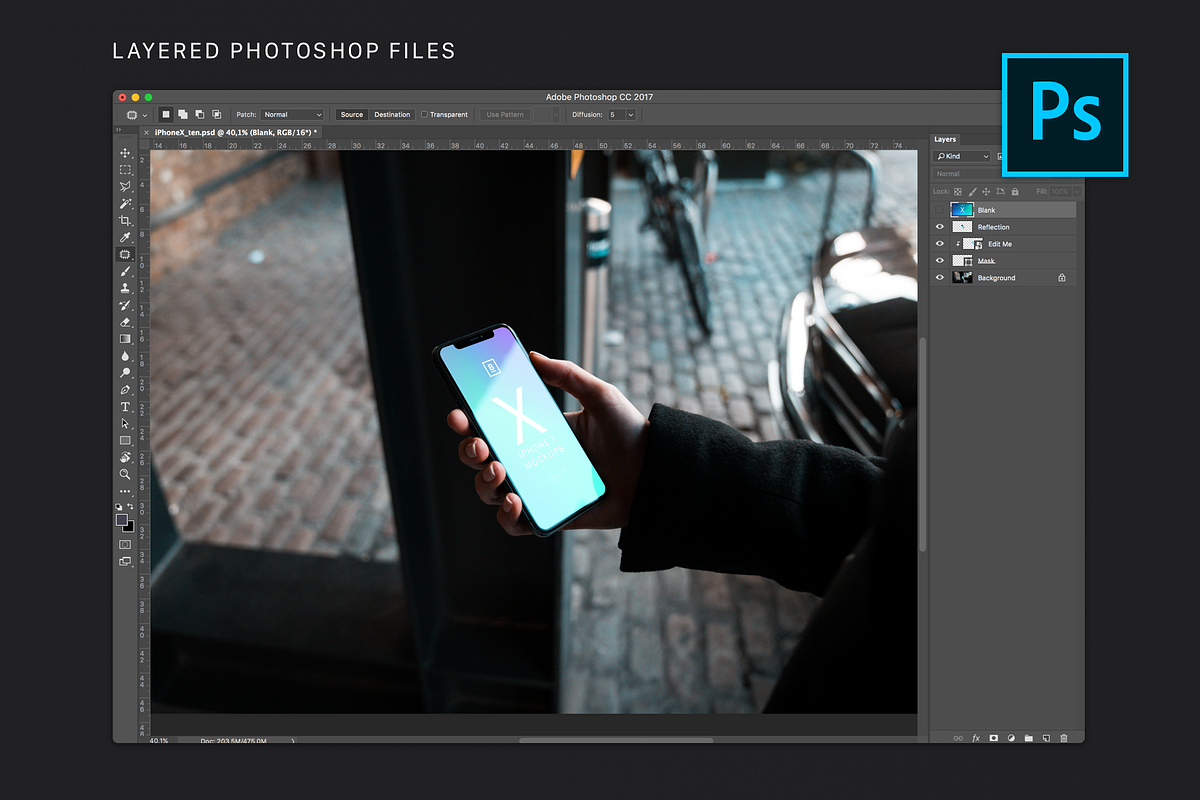Change the screen mode
The height and width of the screenshot is (800, 1200).
click(125, 562)
